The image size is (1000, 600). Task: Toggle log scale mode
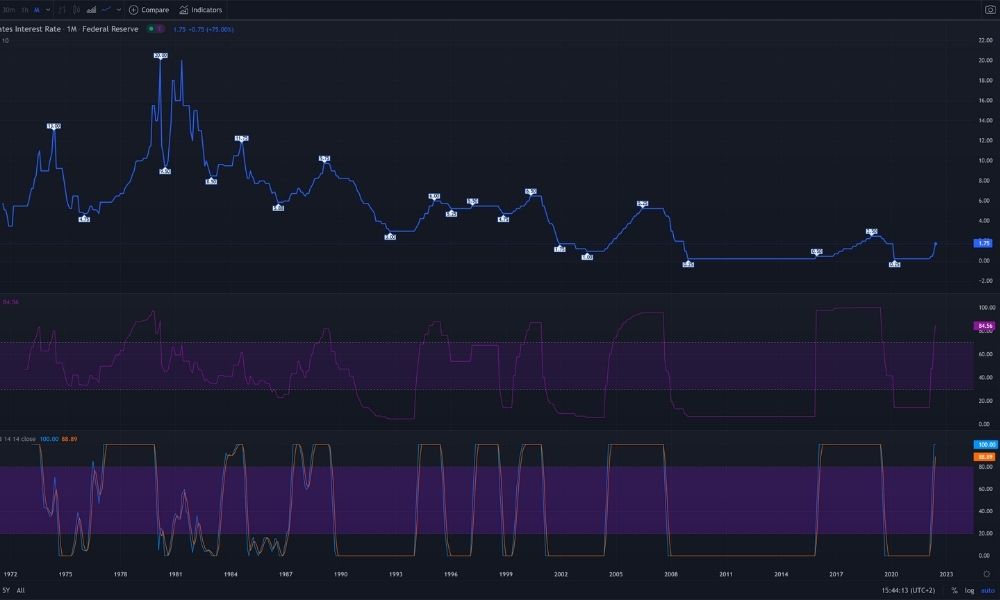tap(969, 591)
